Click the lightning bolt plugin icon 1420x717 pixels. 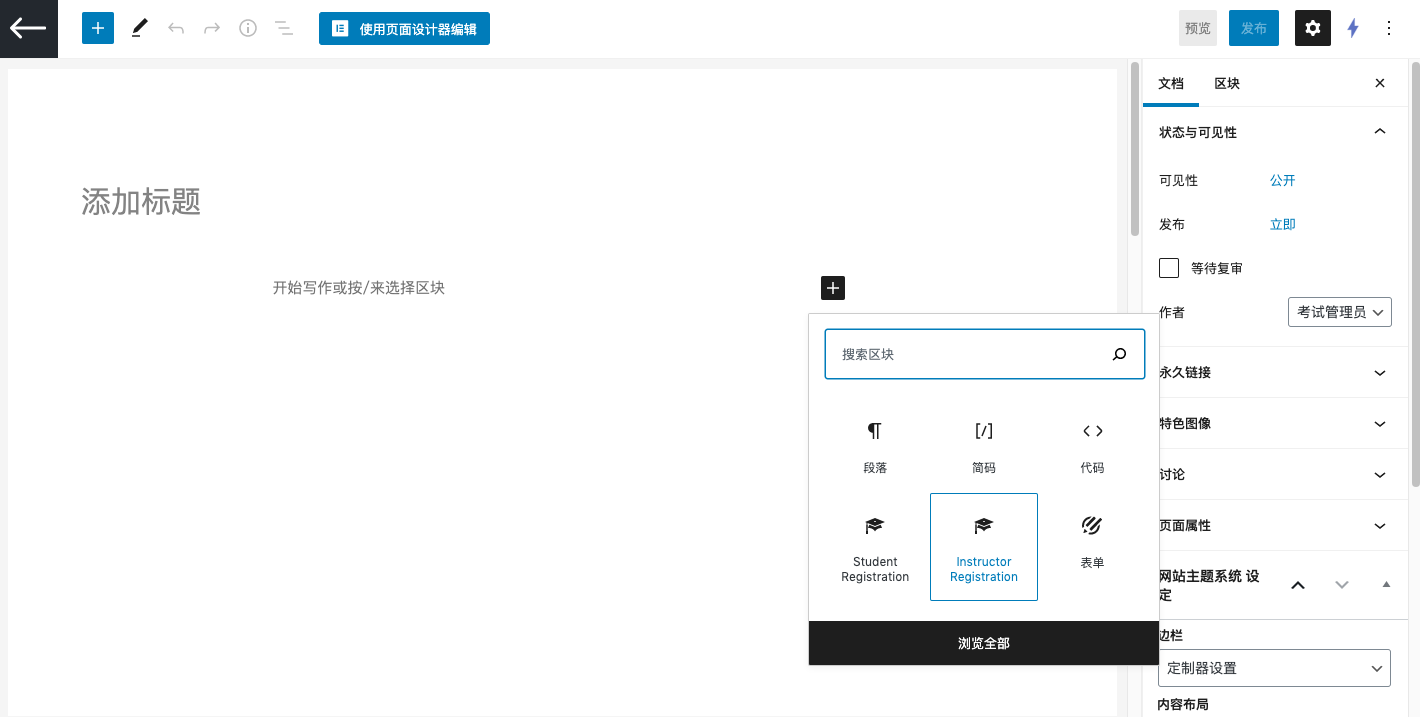[1353, 28]
